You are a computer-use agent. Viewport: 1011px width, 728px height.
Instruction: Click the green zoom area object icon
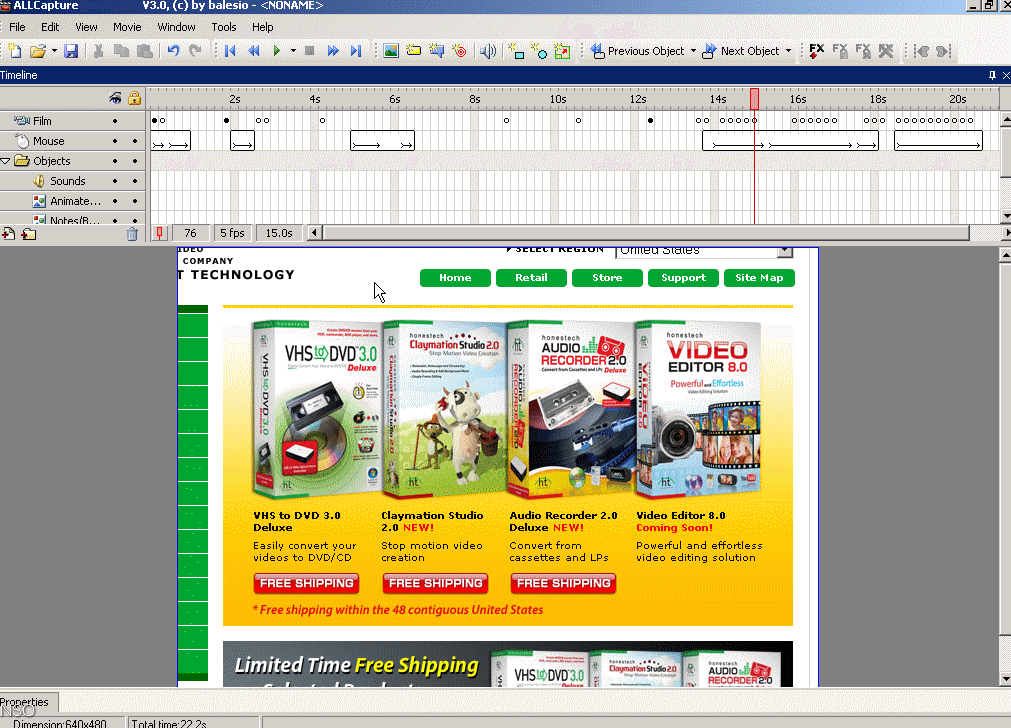562,51
